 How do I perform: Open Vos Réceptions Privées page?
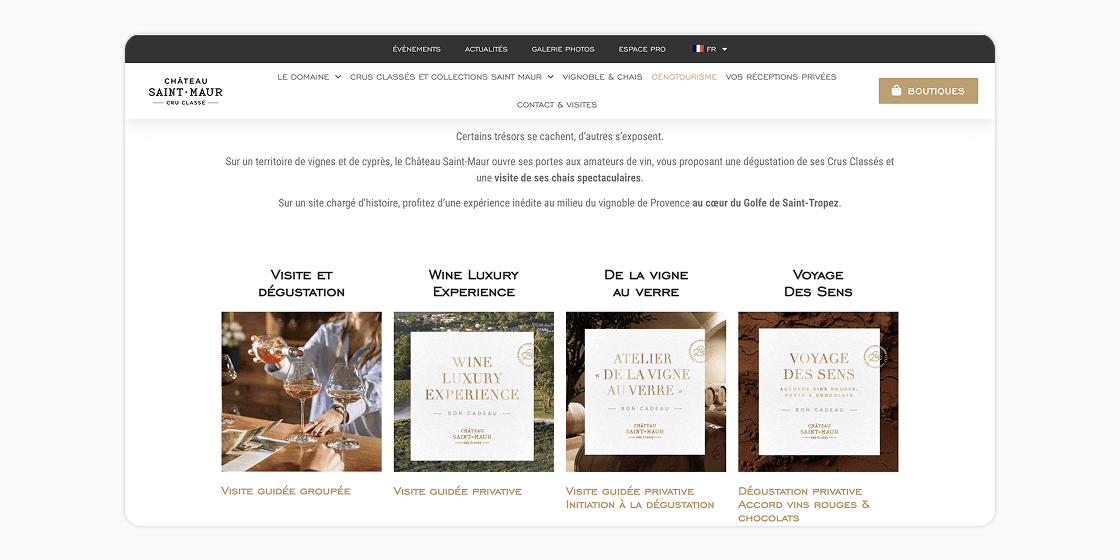781,76
